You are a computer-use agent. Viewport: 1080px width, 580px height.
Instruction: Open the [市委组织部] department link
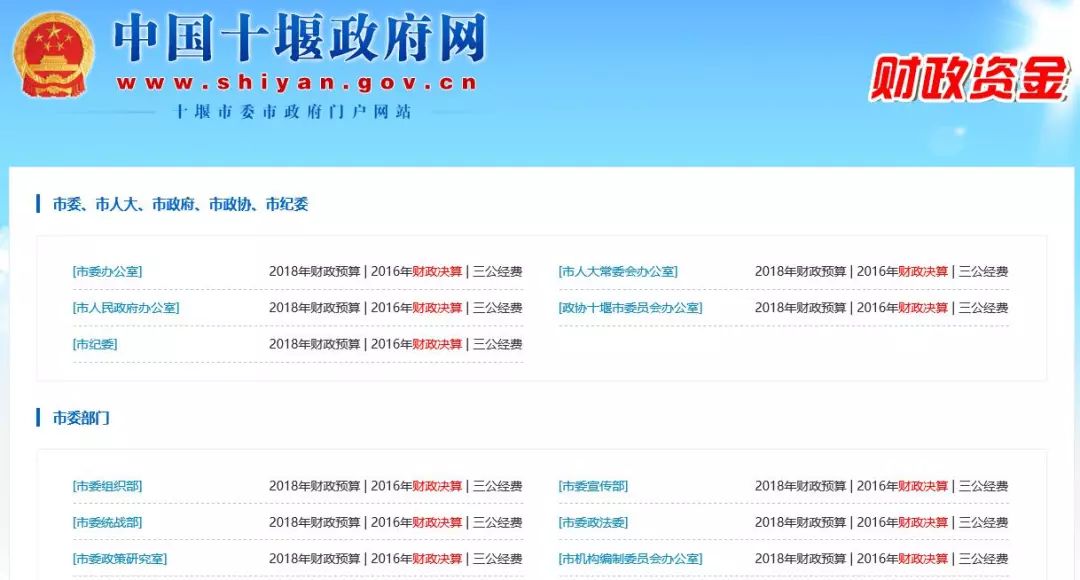[107, 486]
